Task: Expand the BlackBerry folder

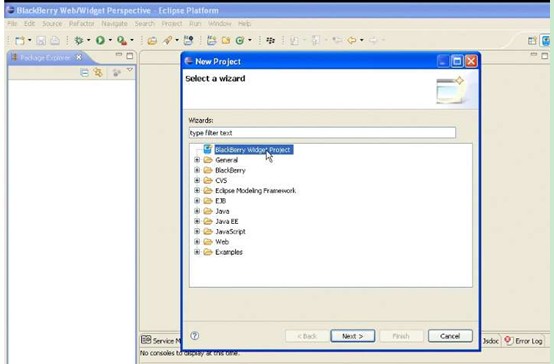Action: coord(197,170)
